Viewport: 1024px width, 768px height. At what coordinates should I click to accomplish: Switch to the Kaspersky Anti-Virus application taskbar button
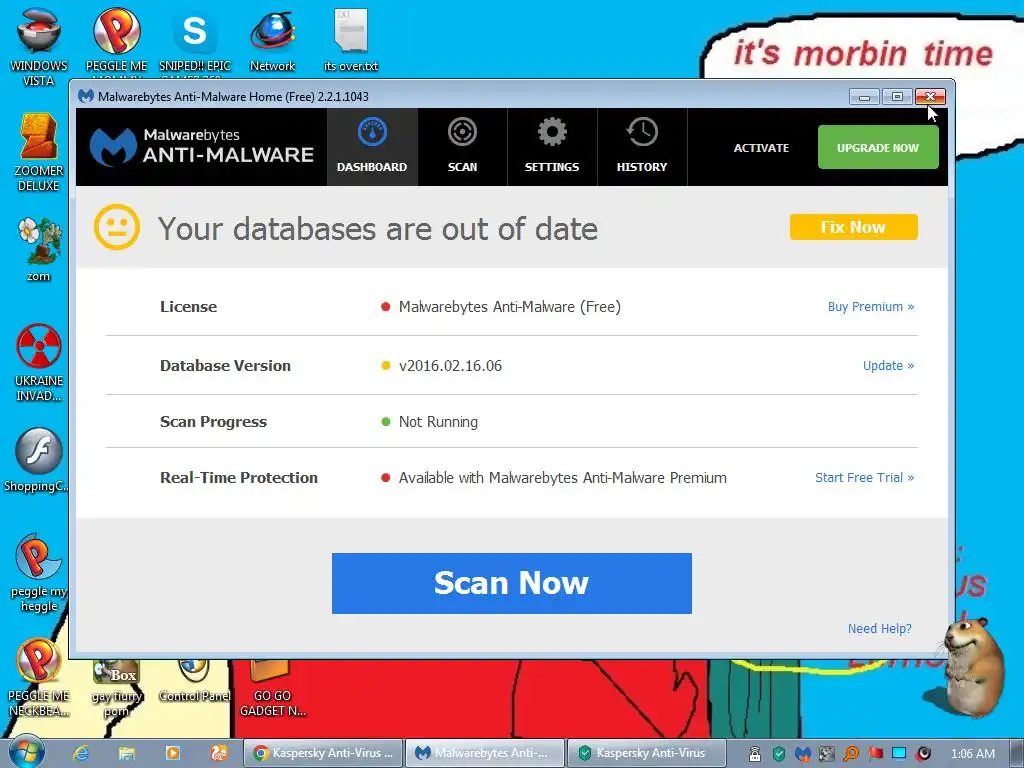coord(647,753)
